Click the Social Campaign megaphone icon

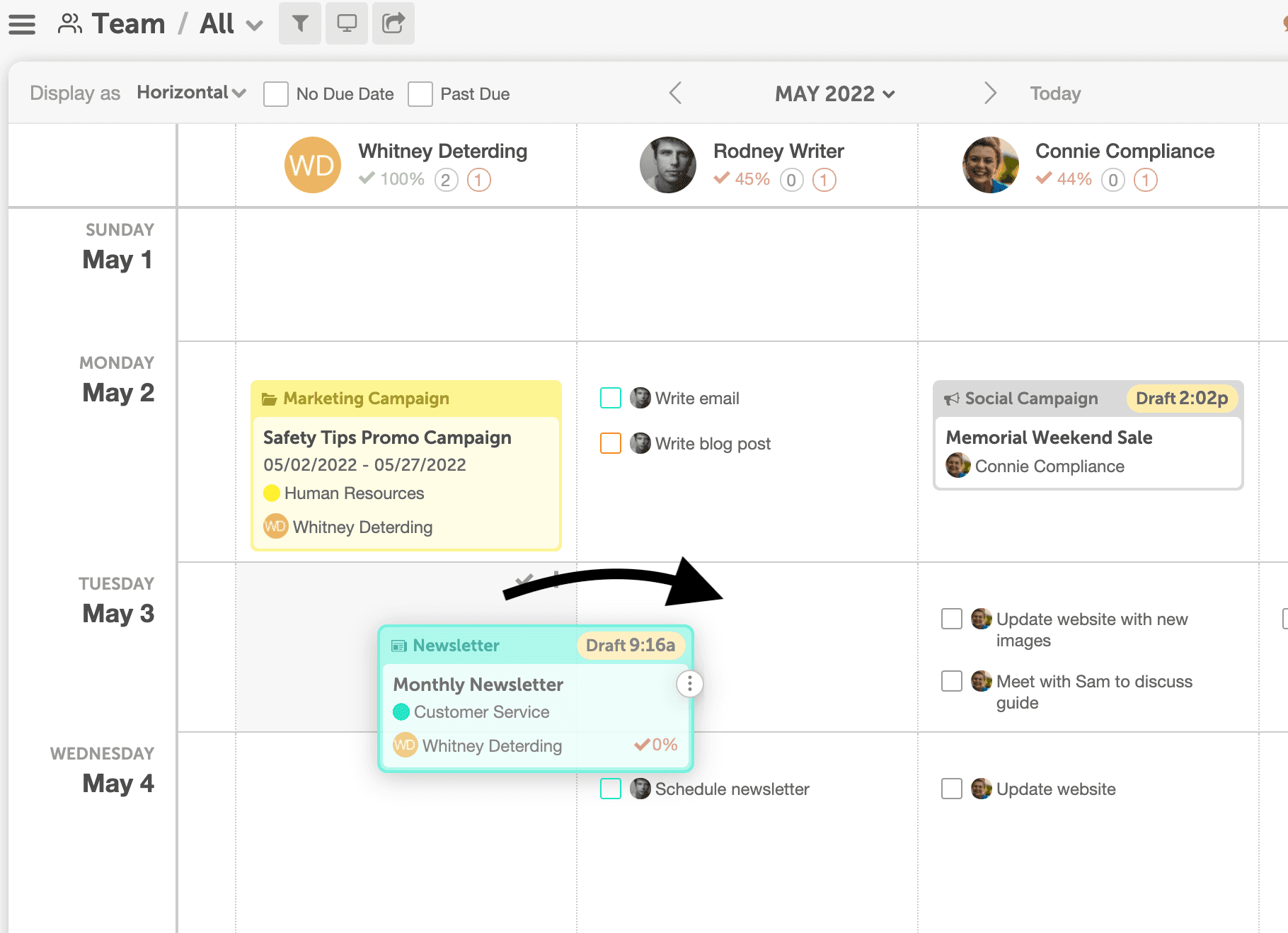[952, 399]
